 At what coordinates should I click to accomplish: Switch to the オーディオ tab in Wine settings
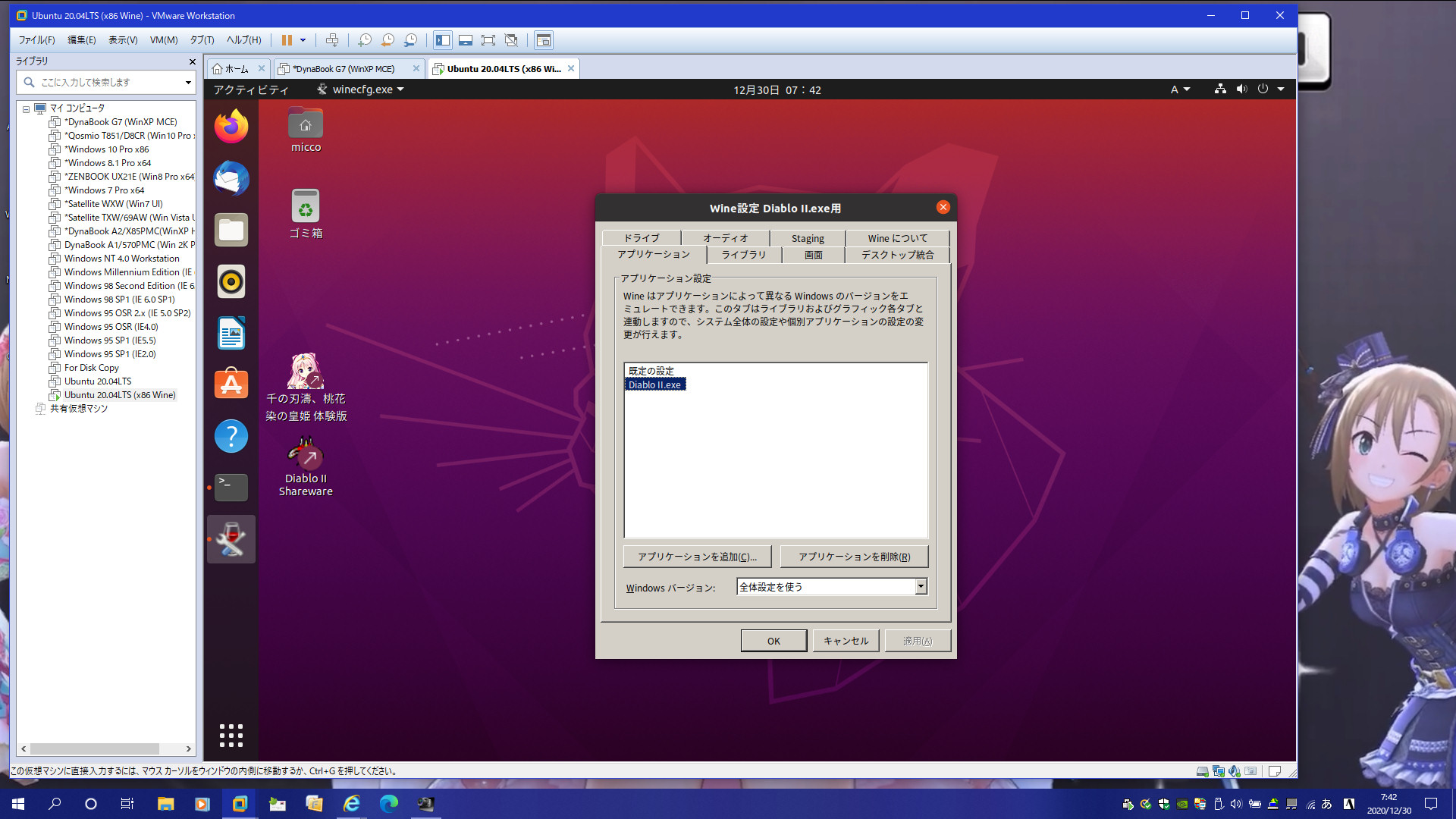click(725, 238)
